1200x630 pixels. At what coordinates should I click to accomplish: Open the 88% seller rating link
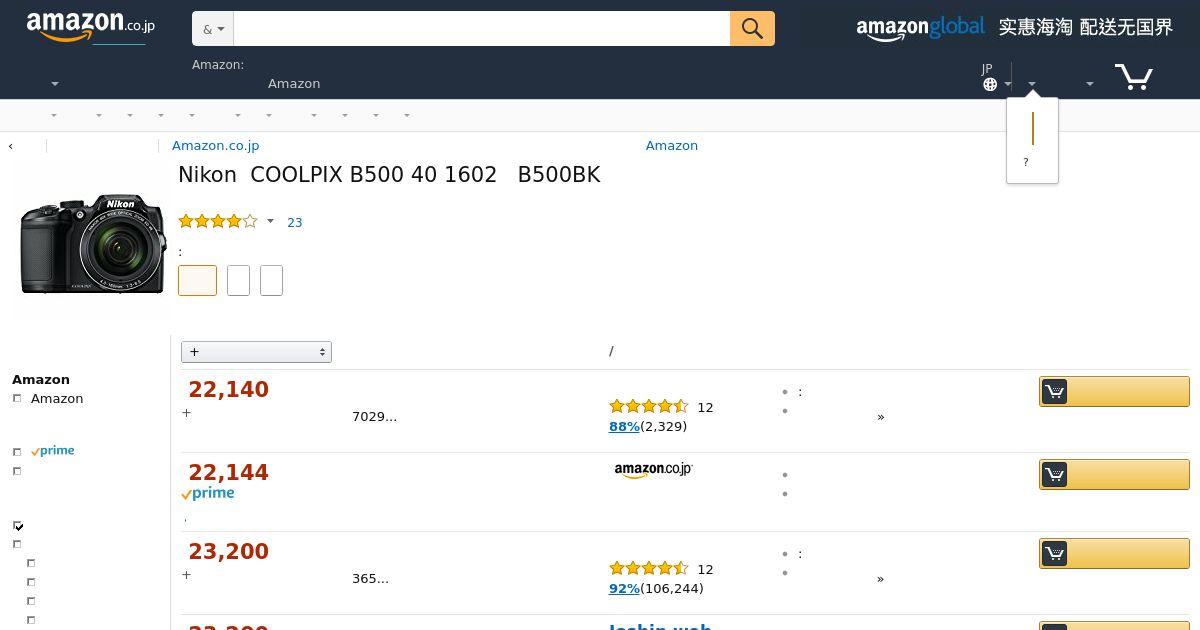[624, 427]
